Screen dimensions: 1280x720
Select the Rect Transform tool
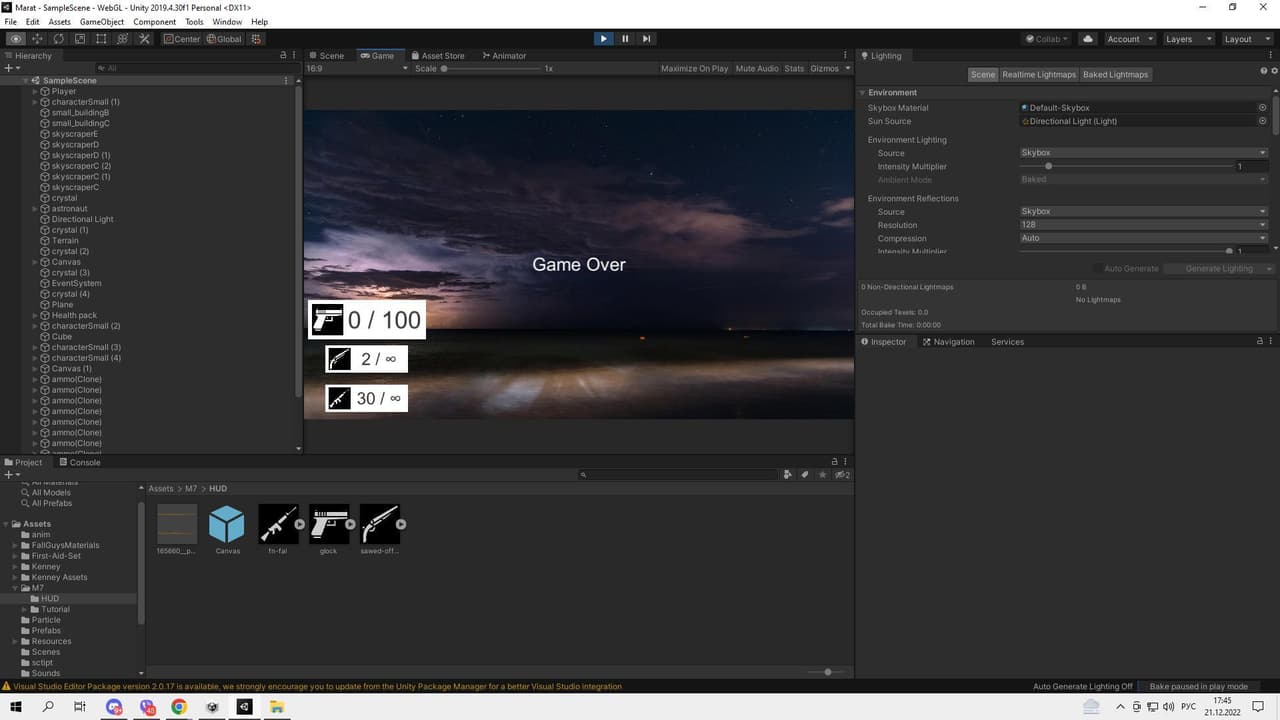click(101, 39)
